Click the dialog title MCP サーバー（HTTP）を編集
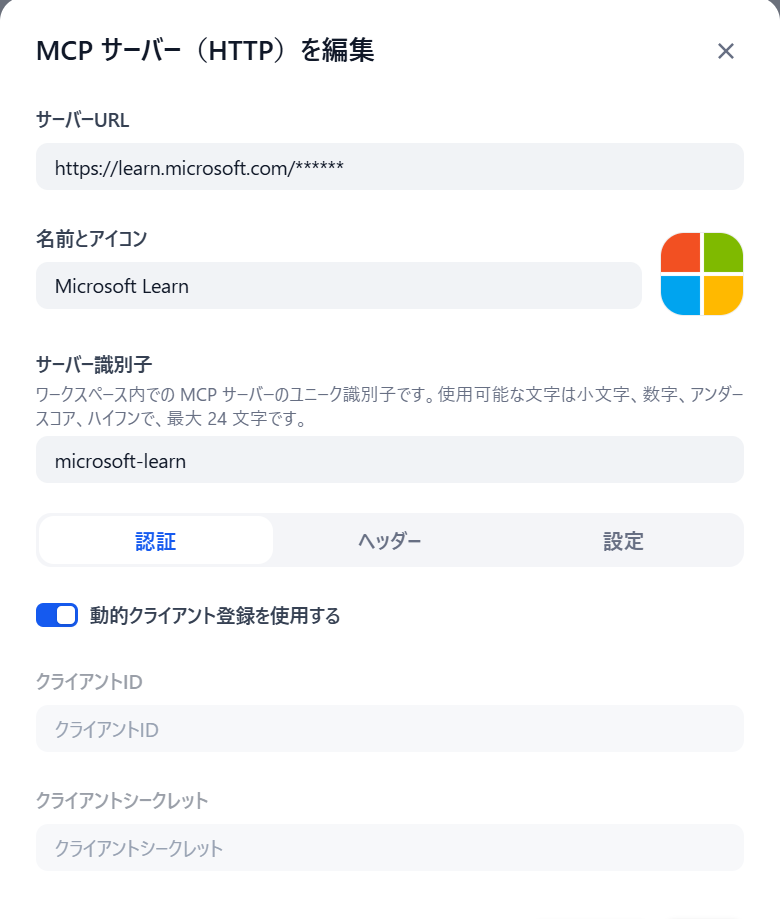Viewport: 780px width, 919px height. pos(205,51)
